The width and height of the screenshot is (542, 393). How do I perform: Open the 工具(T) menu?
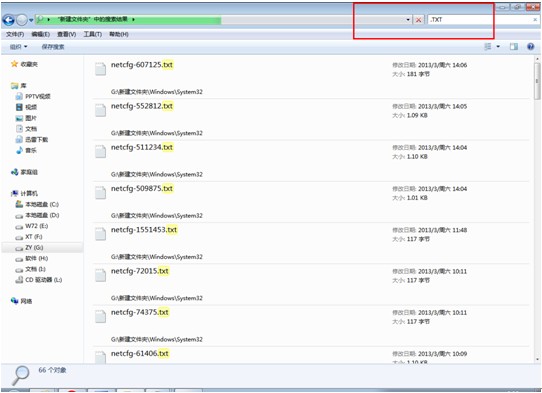pos(93,34)
